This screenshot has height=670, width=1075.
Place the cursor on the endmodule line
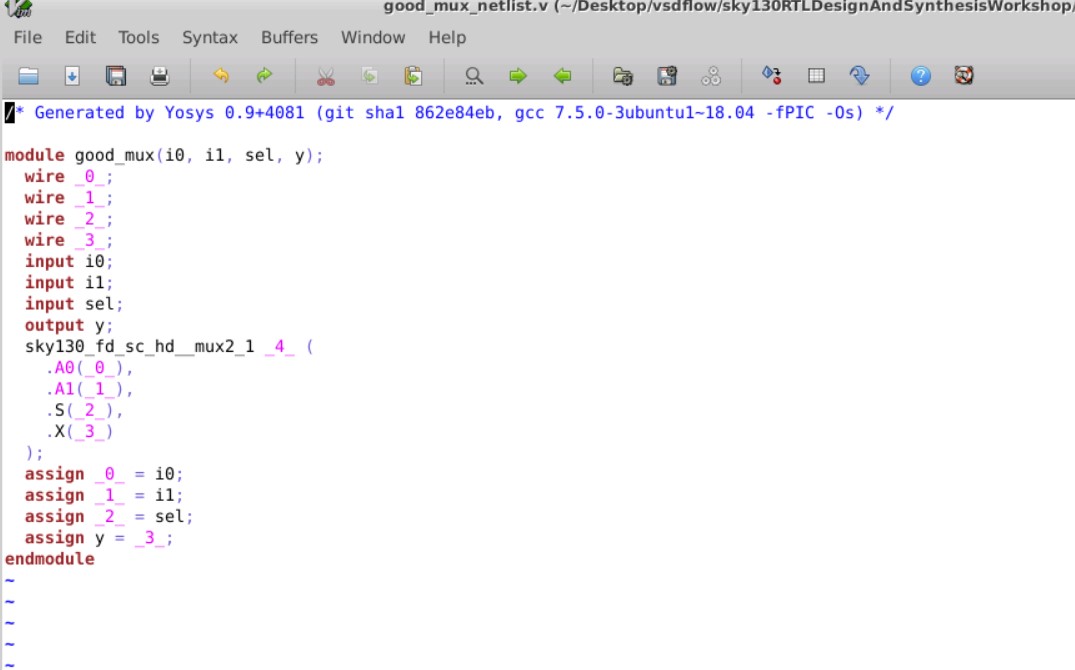(x=47, y=558)
